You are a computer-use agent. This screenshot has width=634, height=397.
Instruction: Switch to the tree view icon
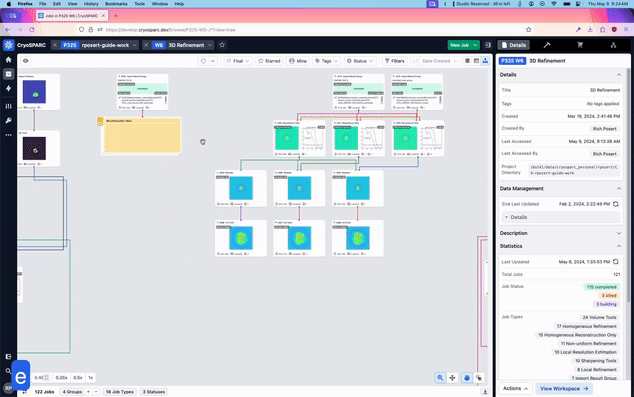click(485, 61)
